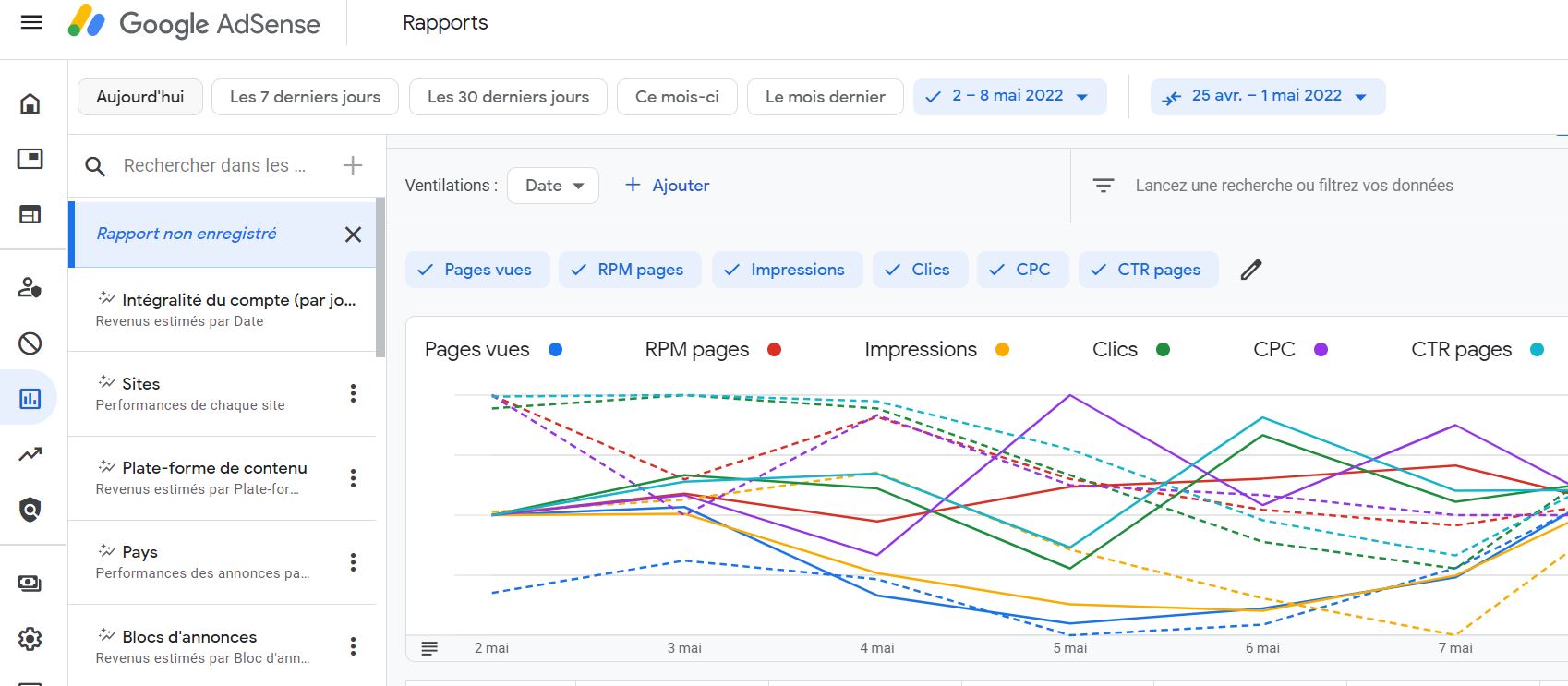The height and width of the screenshot is (686, 1568).
Task: Click the teal CTR pages legend dot
Action: click(1538, 350)
